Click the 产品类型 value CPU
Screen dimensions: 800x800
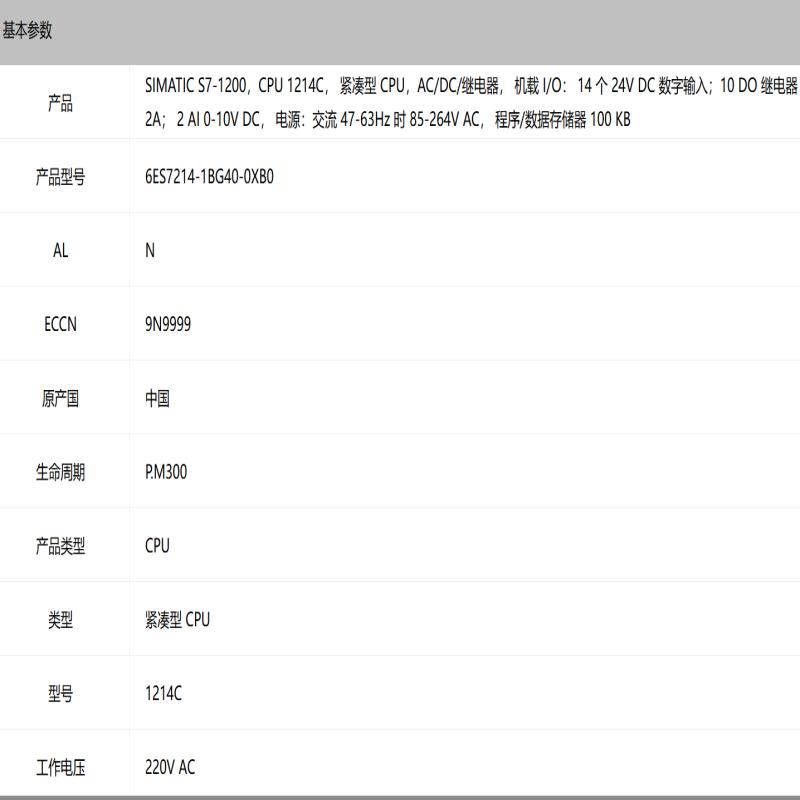tap(157, 546)
